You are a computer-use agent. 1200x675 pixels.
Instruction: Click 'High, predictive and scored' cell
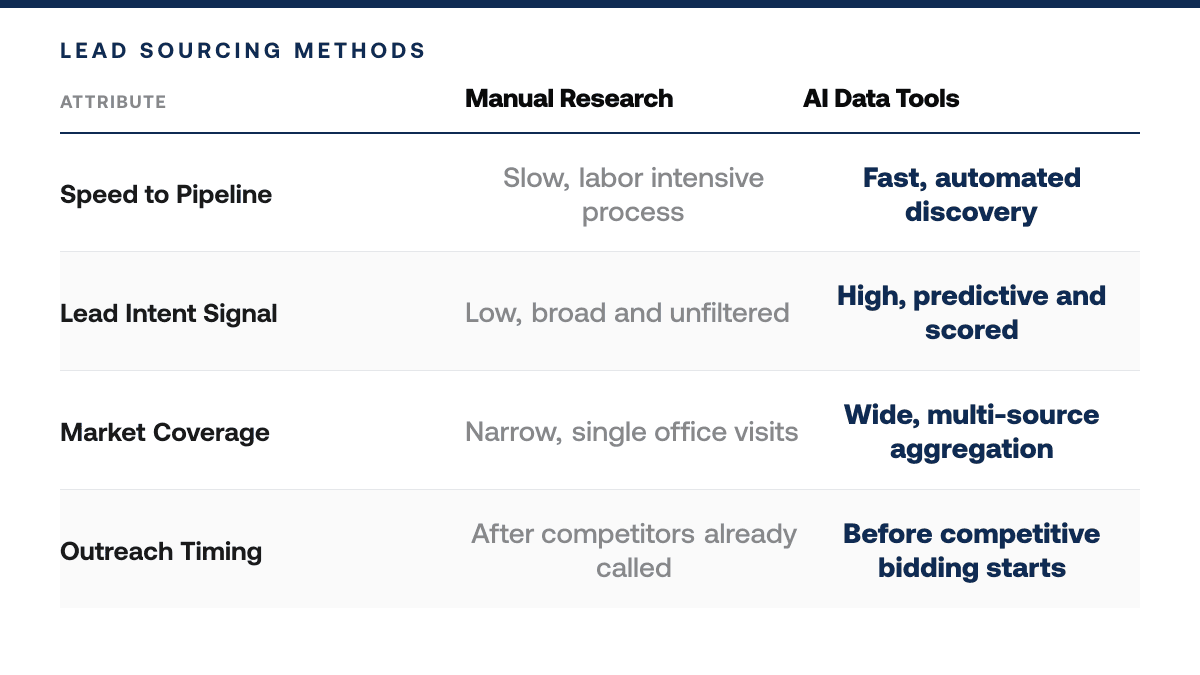point(971,313)
